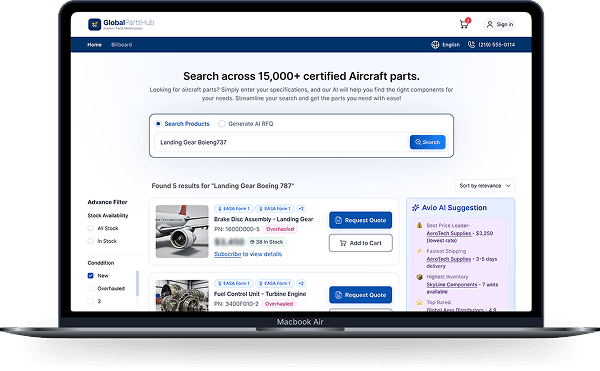Click the Condition filter list scrollbar

(137, 283)
